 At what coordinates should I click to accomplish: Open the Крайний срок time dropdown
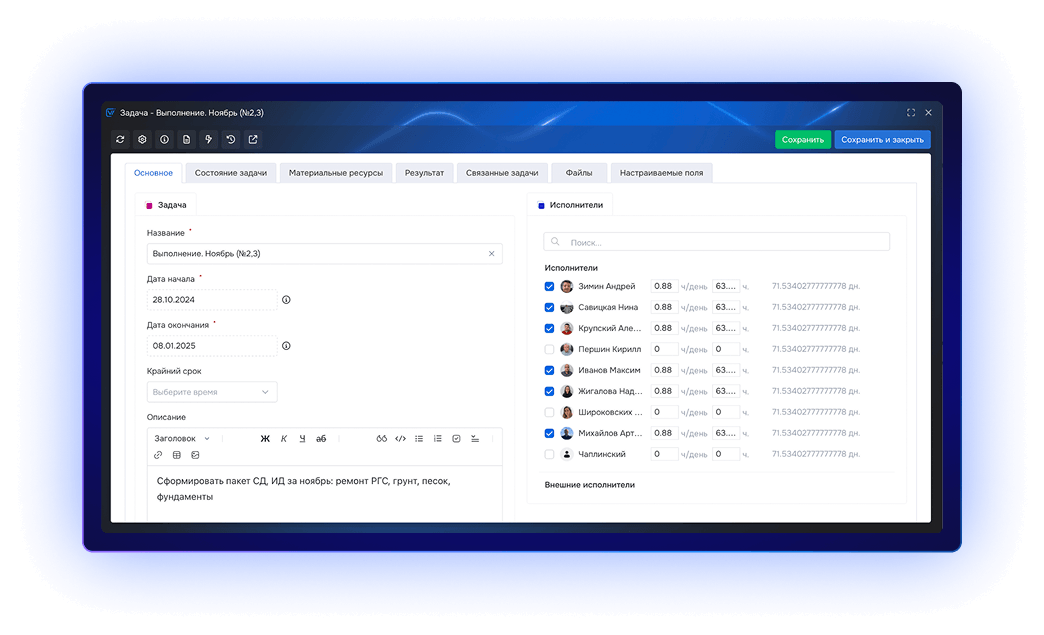[212, 392]
